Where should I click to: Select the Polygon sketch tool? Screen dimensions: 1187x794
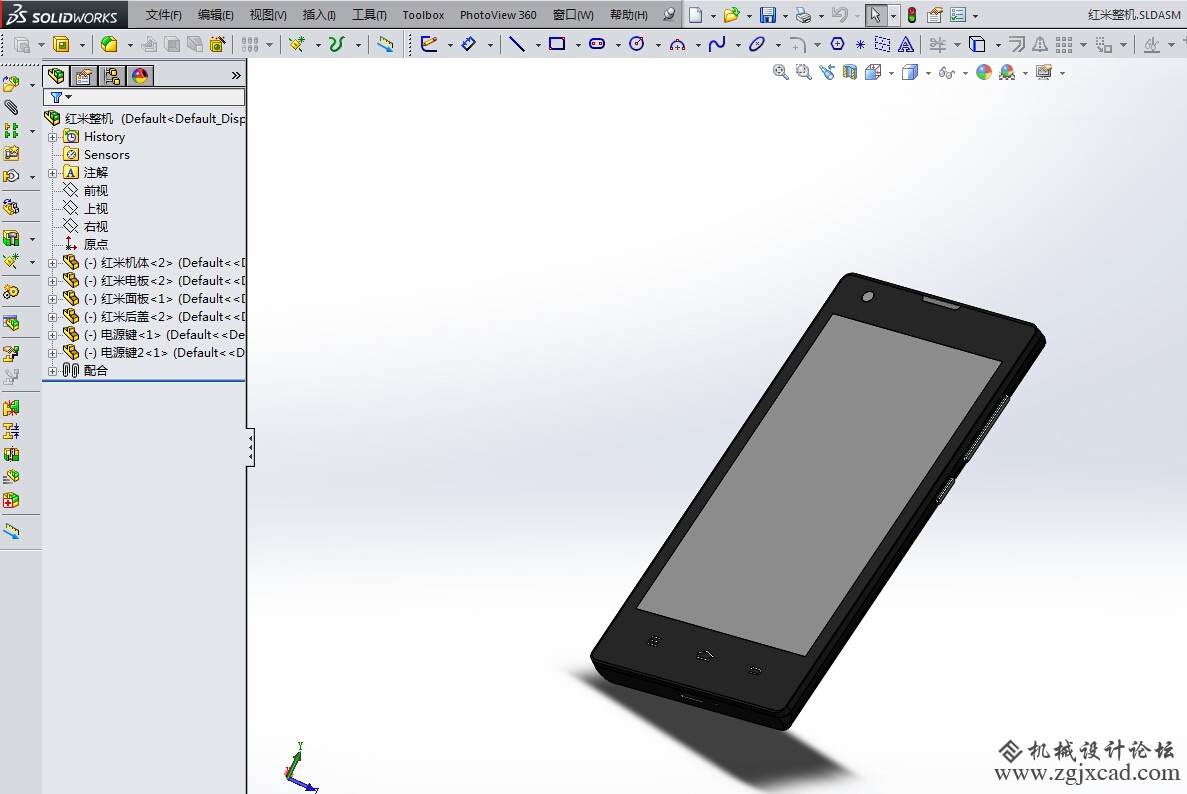point(837,45)
